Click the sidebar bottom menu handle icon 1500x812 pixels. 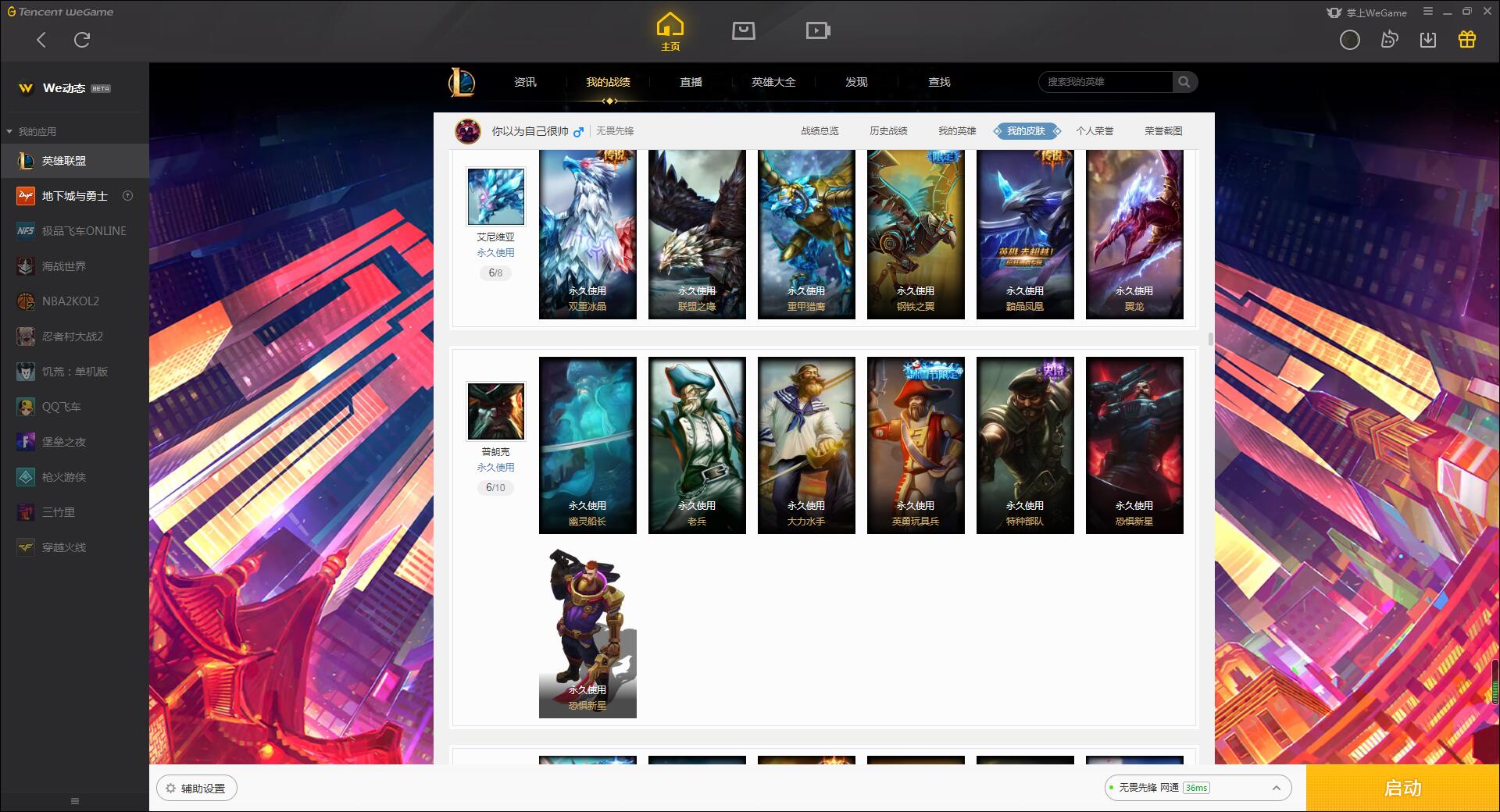75,801
